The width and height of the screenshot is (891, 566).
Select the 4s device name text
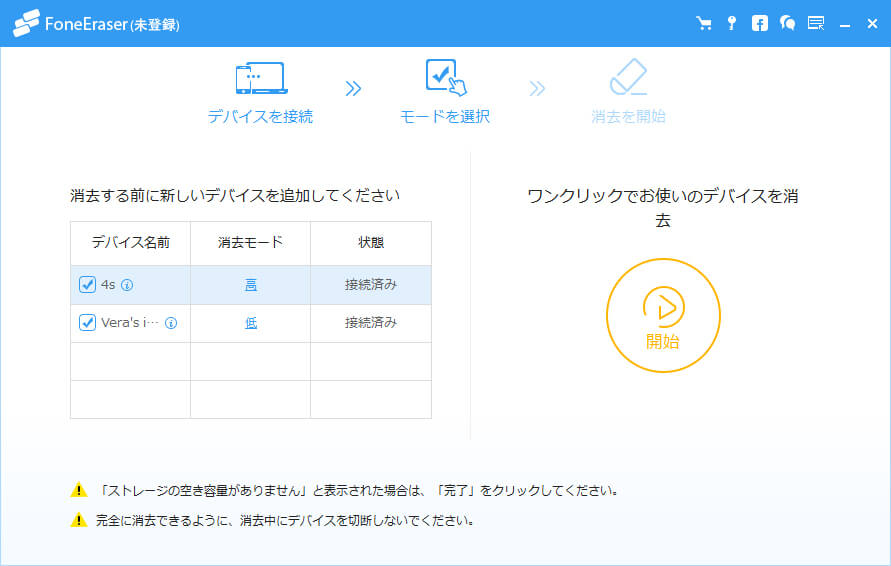click(x=108, y=285)
